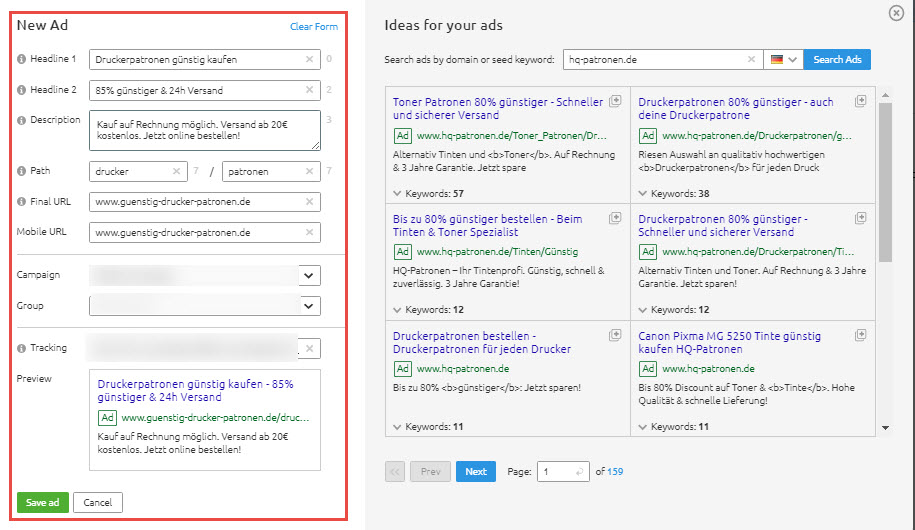Open the Campaign dropdown
915x530 pixels.
coord(309,275)
